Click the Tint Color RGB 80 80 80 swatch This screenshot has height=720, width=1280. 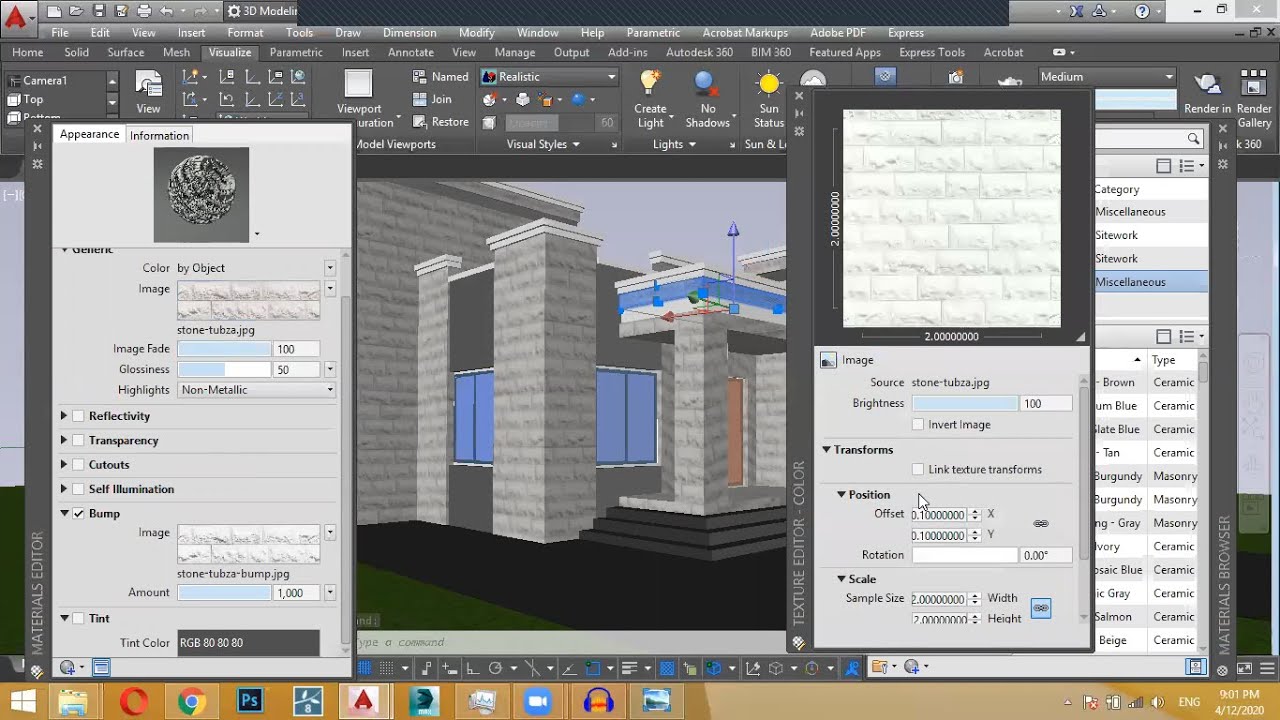coord(248,643)
